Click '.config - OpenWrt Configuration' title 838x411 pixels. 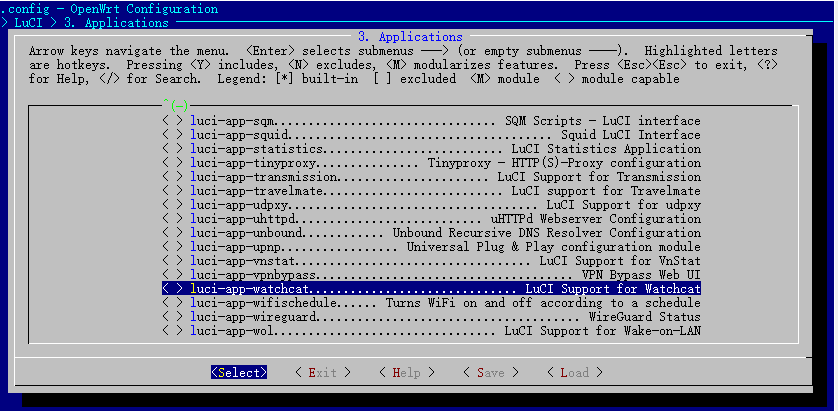tap(109, 9)
